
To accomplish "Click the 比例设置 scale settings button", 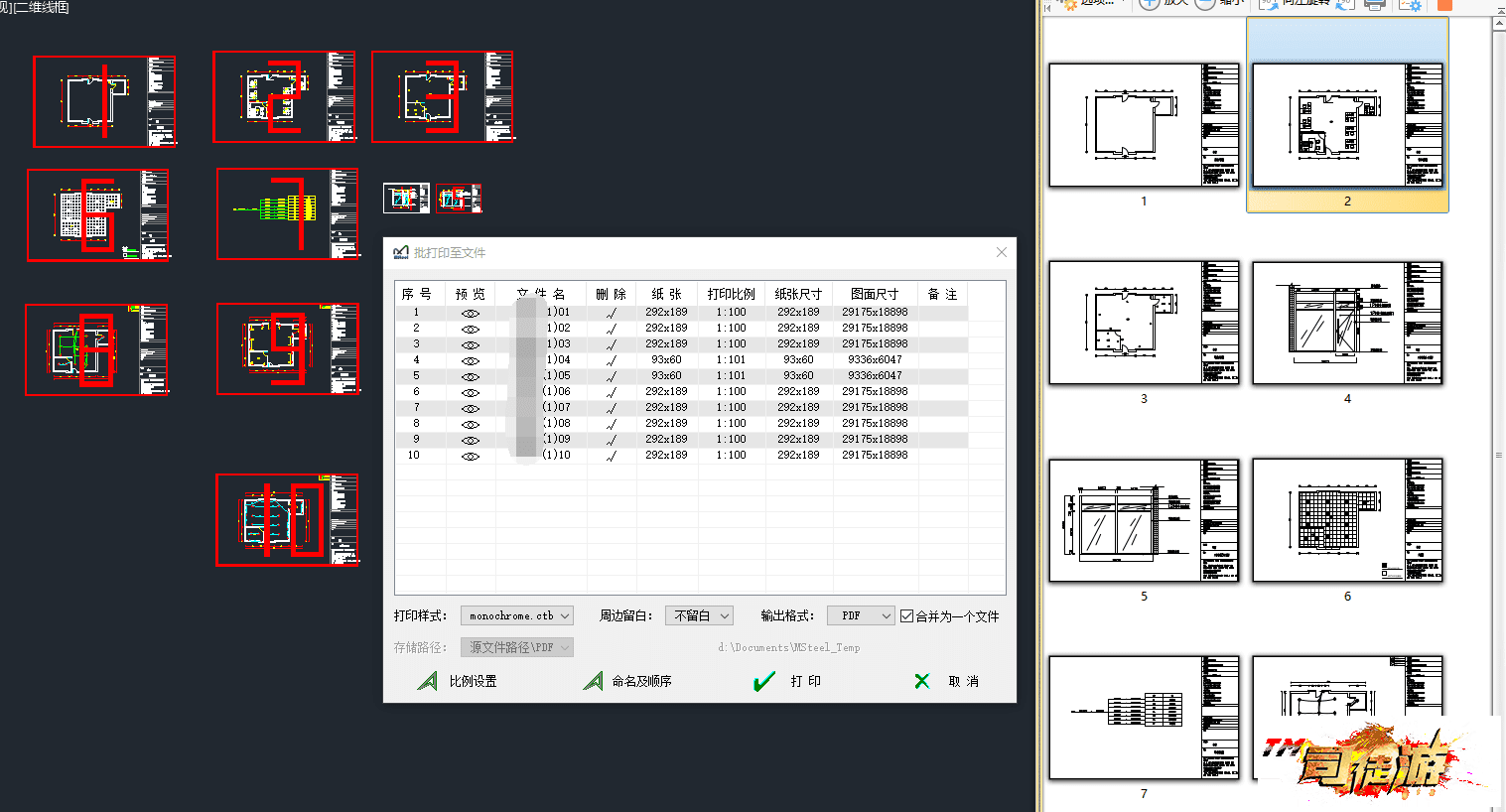I will tap(458, 681).
